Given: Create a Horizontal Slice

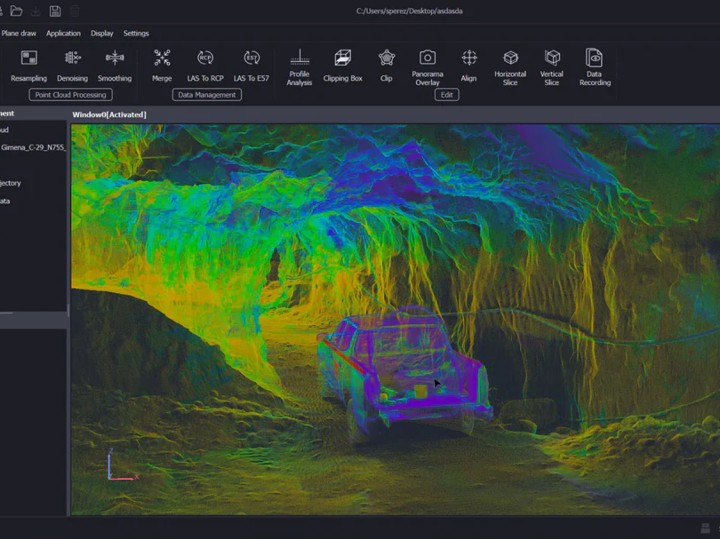Looking at the screenshot, I should [x=510, y=68].
